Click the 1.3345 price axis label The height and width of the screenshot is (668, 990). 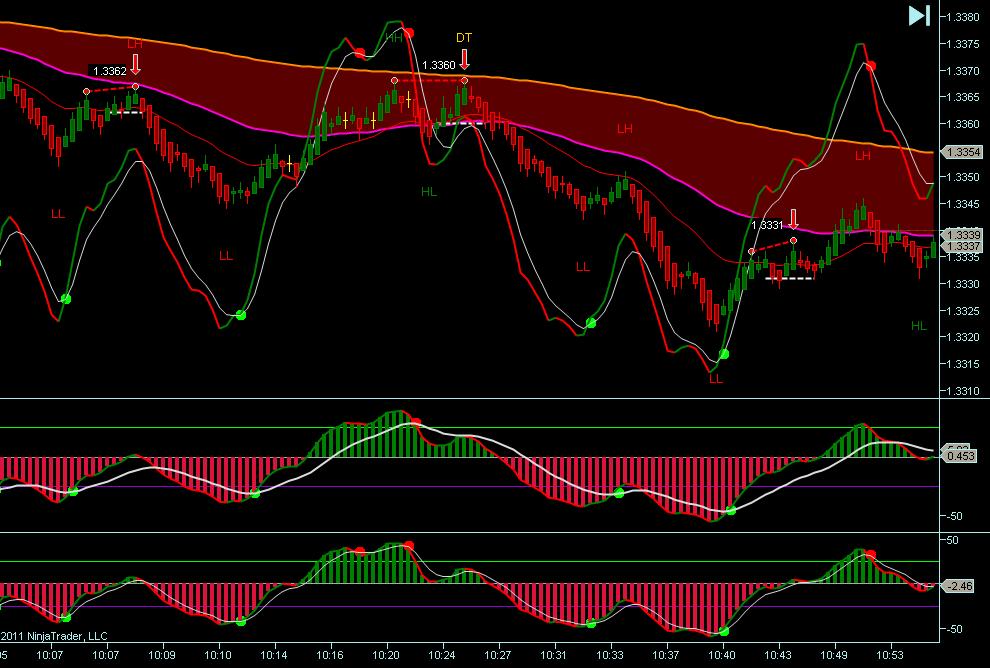963,204
